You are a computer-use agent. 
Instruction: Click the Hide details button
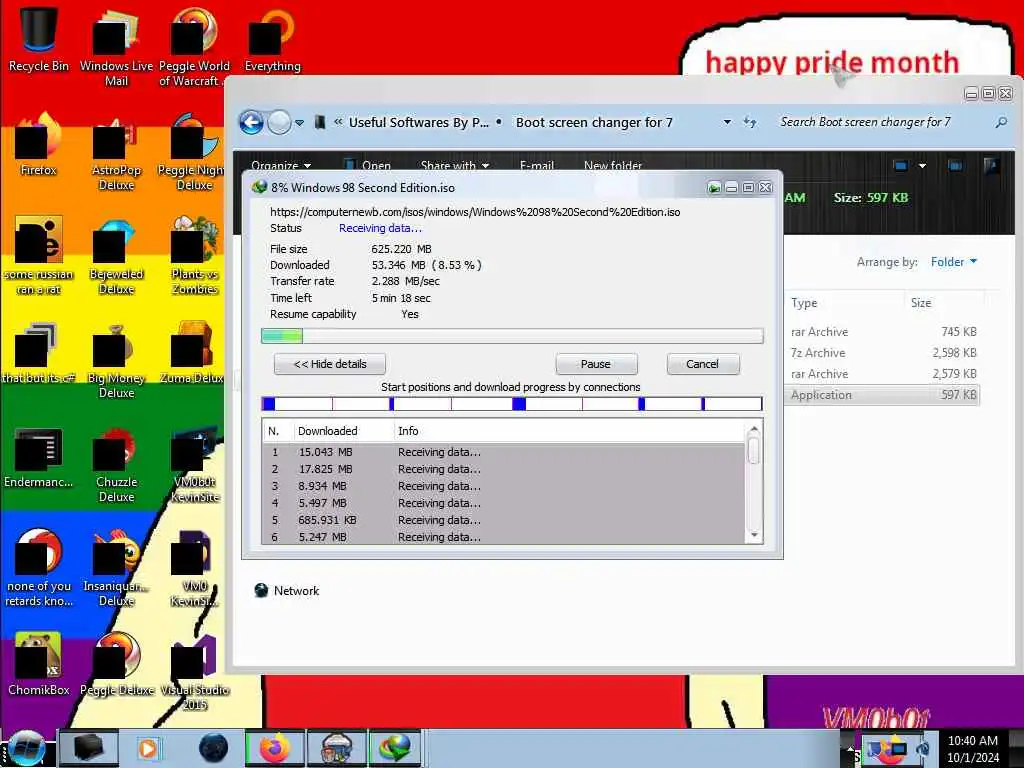(x=330, y=364)
